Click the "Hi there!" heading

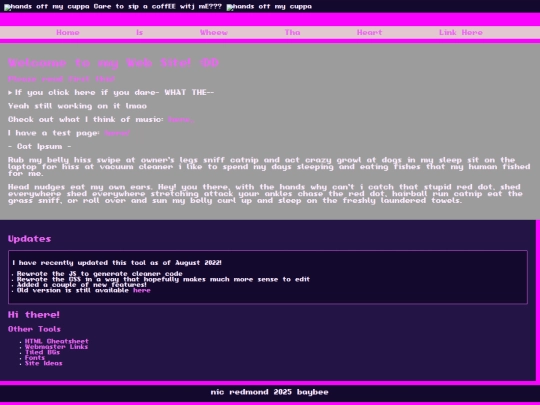34,315
